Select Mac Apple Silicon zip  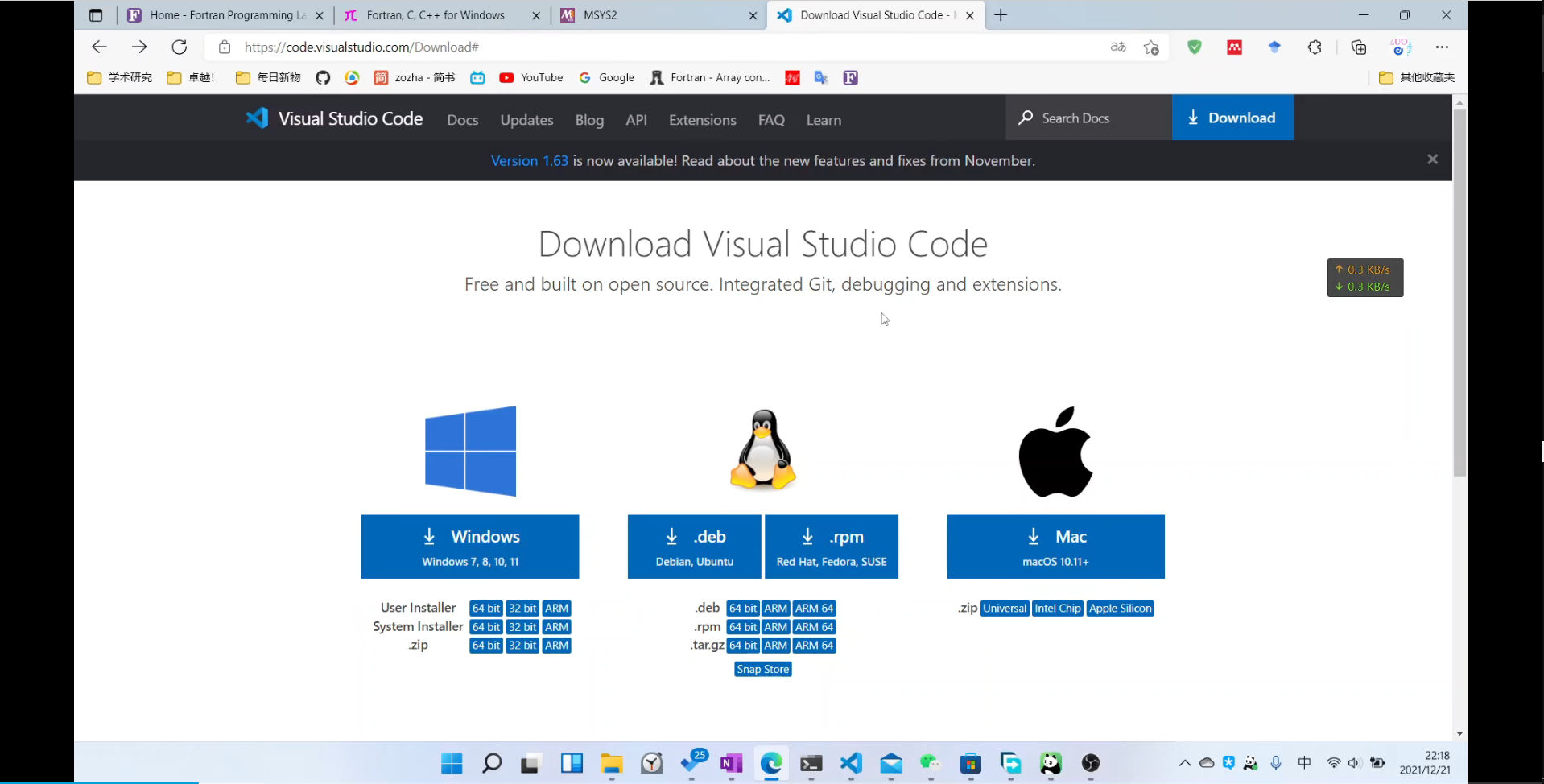(1120, 609)
